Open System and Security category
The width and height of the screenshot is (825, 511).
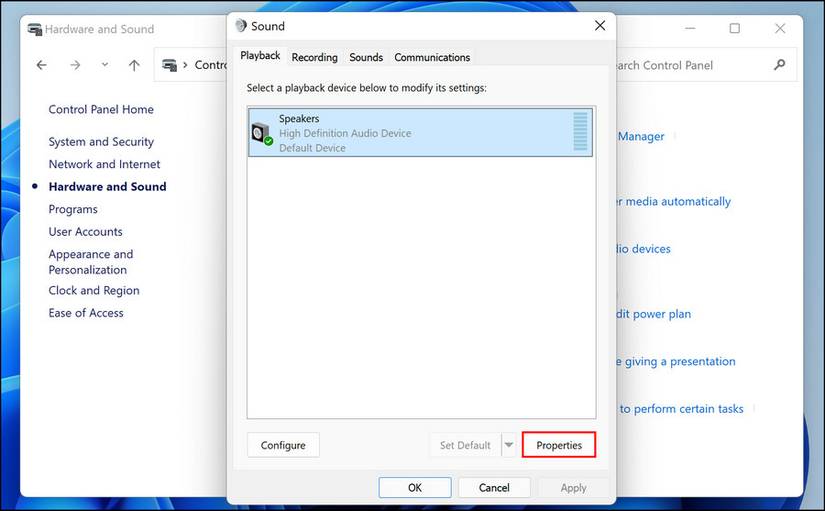tap(101, 142)
